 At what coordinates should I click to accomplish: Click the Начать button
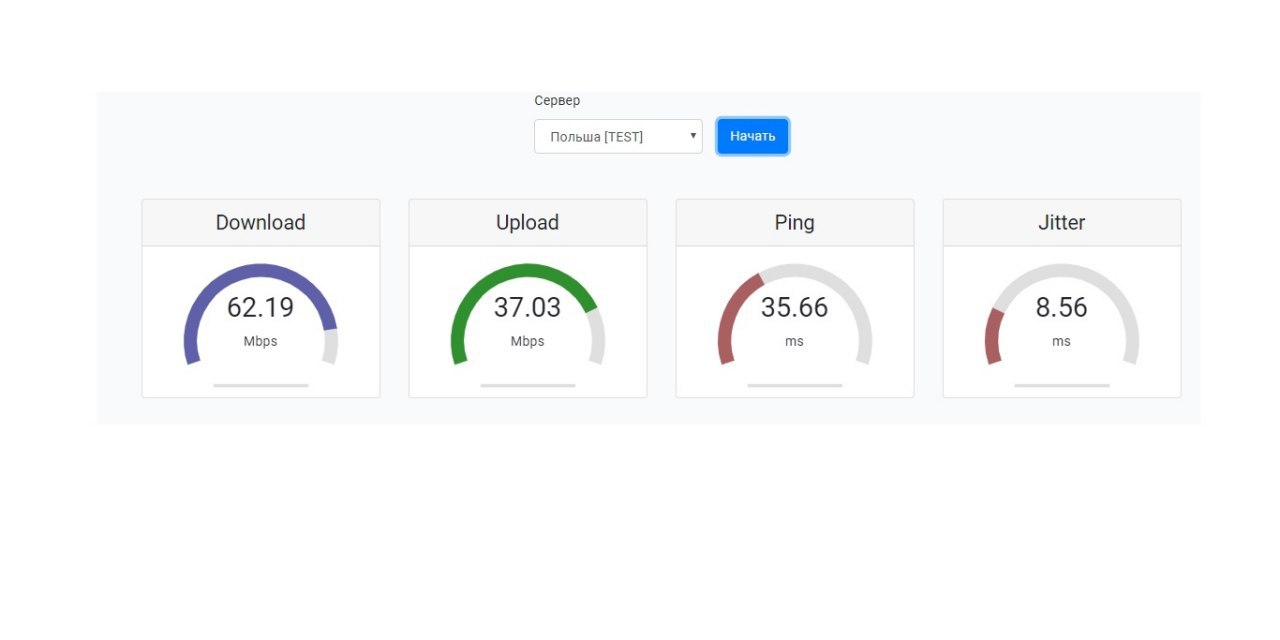[752, 137]
